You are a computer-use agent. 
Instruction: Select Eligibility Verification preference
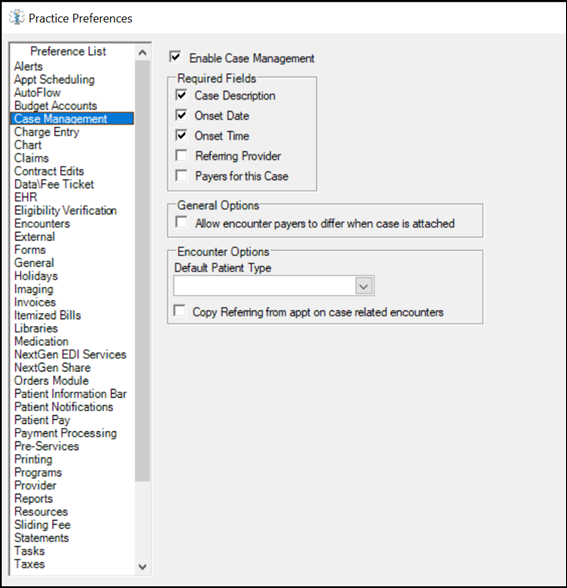(65, 210)
